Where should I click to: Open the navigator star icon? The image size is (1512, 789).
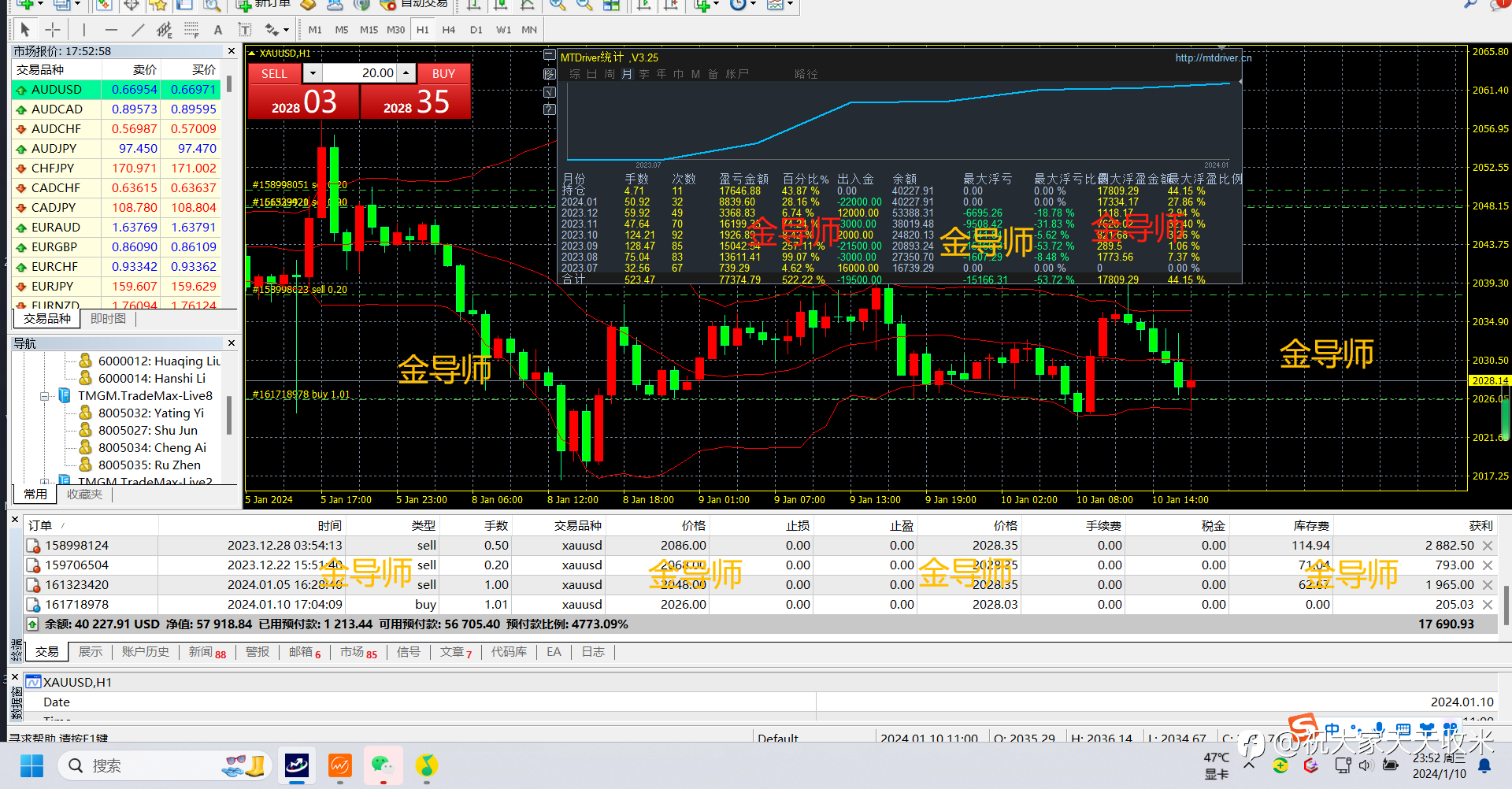158,5
